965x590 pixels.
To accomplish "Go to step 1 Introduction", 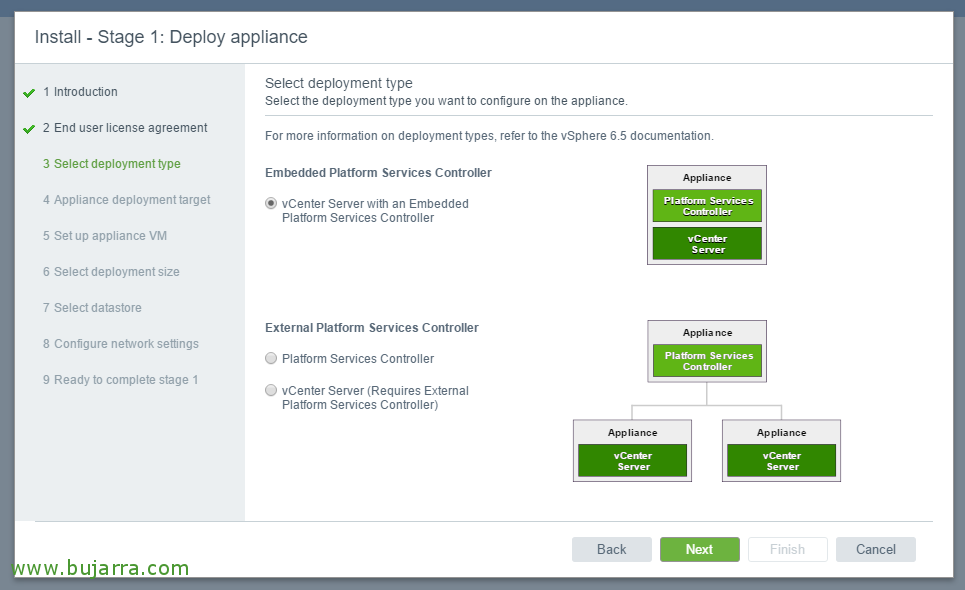I will point(85,92).
